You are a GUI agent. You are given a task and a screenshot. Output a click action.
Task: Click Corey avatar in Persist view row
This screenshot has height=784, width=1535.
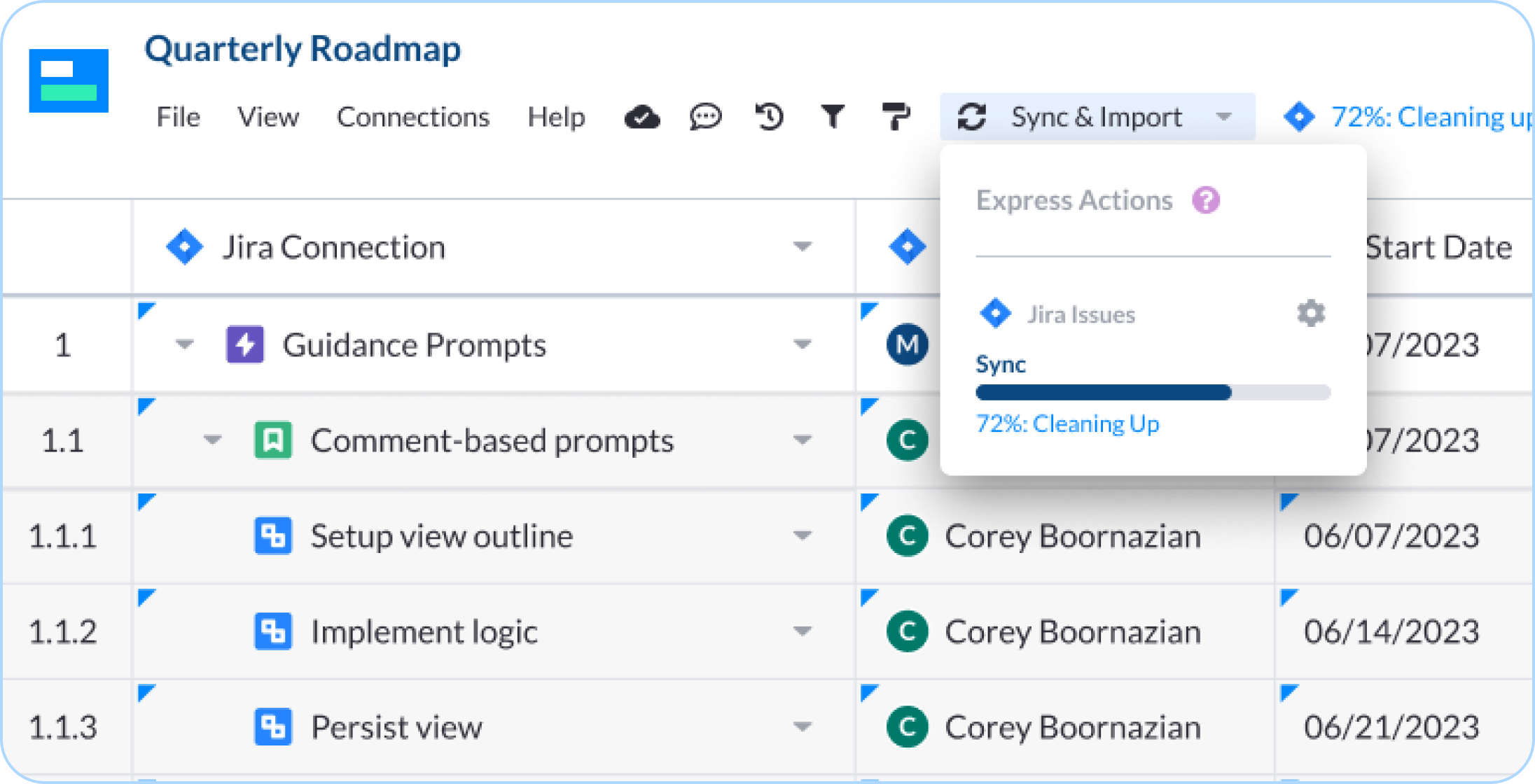click(908, 727)
